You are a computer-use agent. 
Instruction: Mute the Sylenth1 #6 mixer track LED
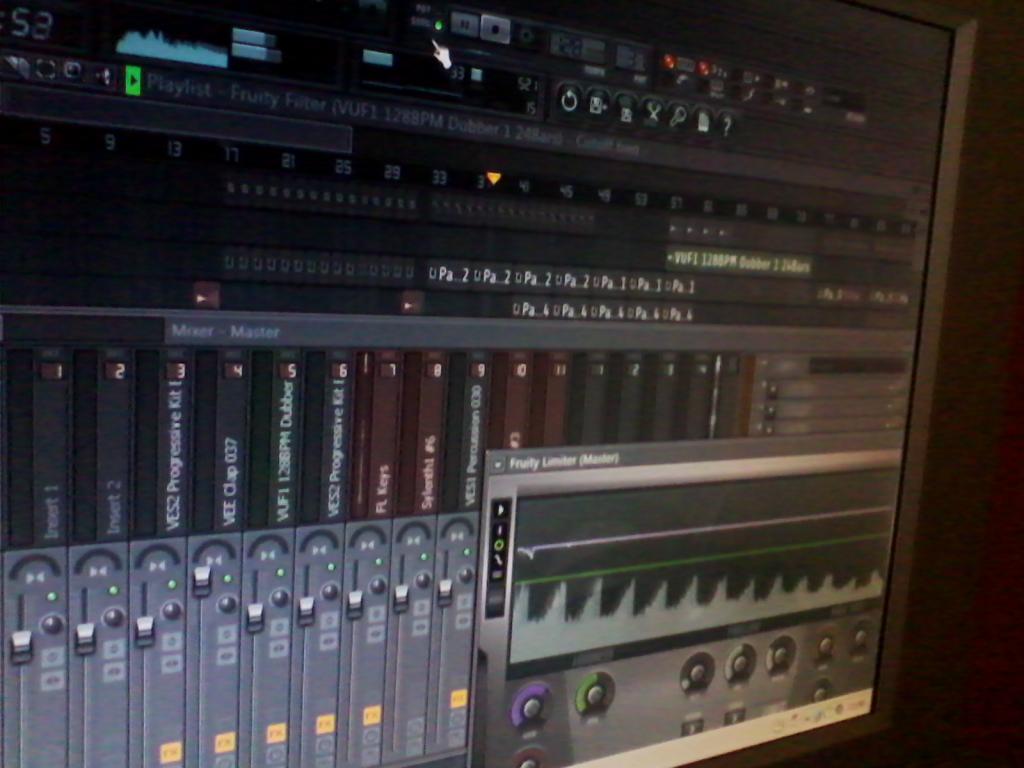[424, 557]
